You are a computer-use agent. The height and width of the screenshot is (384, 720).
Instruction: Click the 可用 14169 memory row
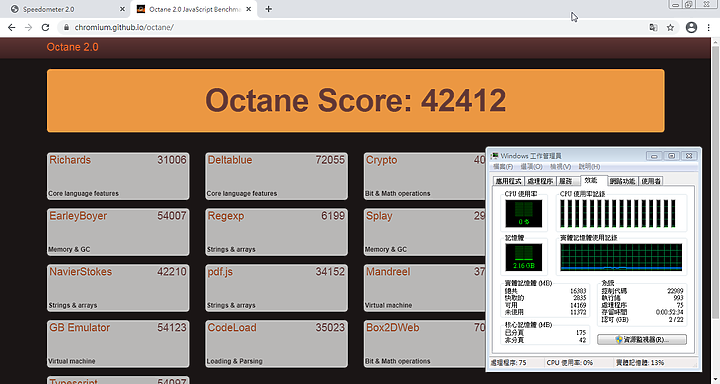(x=546, y=305)
